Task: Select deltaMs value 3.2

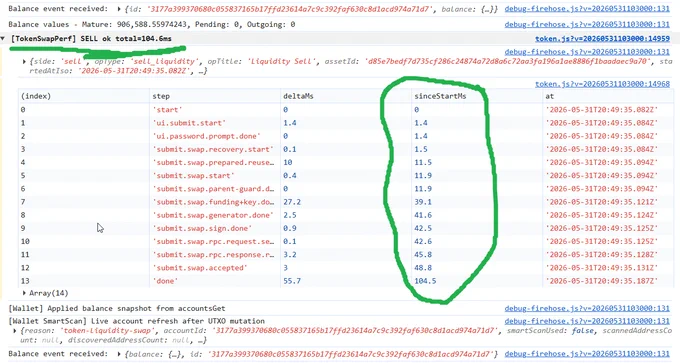Action: (x=290, y=255)
